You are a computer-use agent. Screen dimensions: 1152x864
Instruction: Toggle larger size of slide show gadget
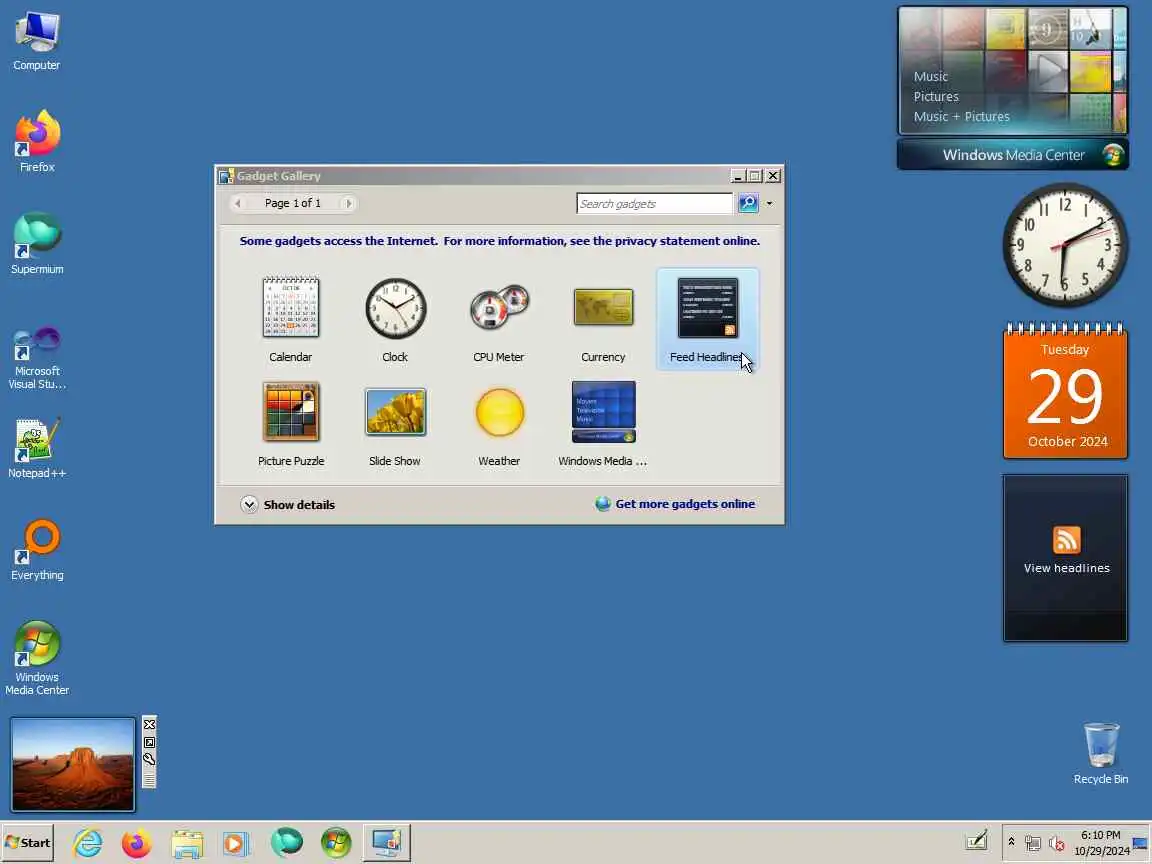point(149,742)
